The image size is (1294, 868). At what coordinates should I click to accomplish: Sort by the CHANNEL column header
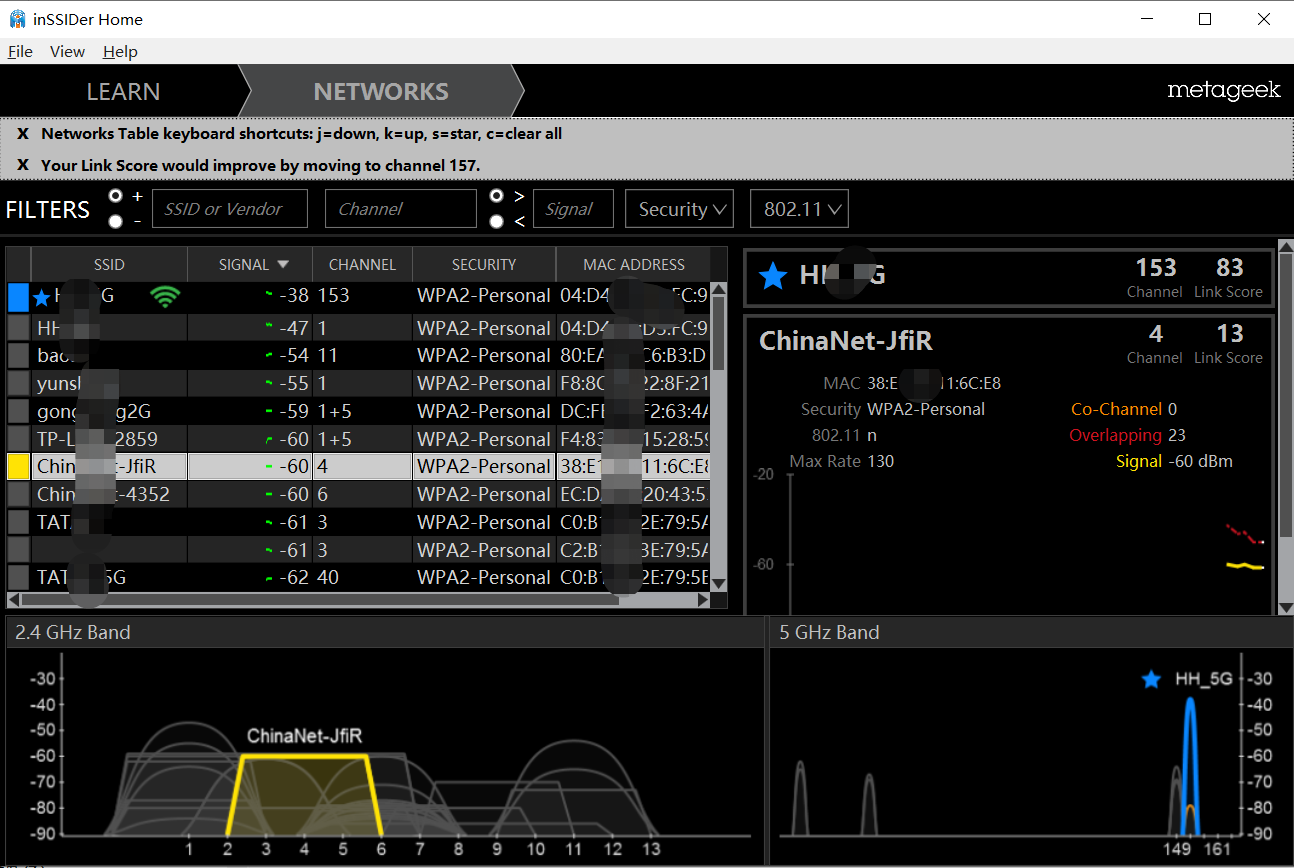click(362, 265)
